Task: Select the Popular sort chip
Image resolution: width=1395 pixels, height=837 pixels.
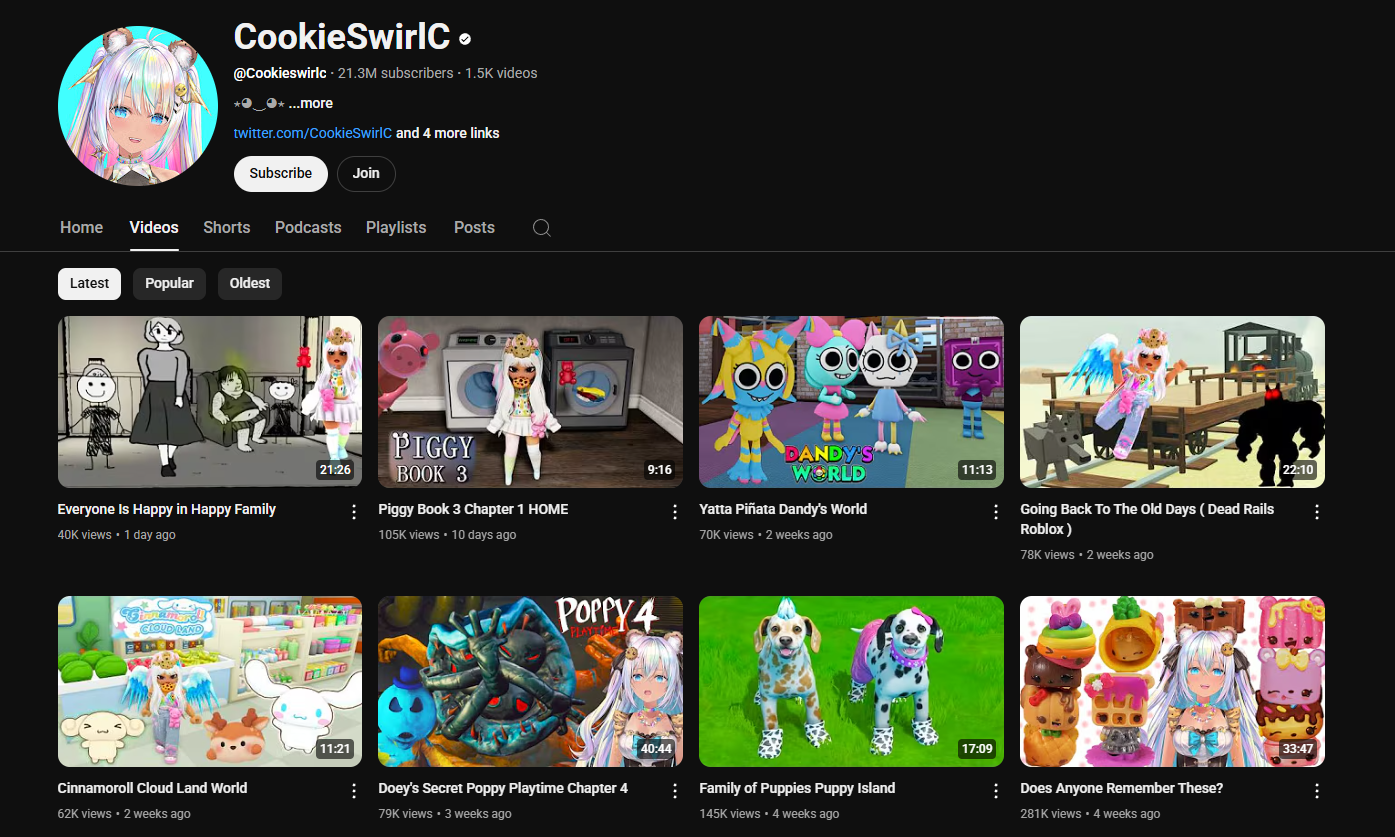Action: tap(169, 283)
